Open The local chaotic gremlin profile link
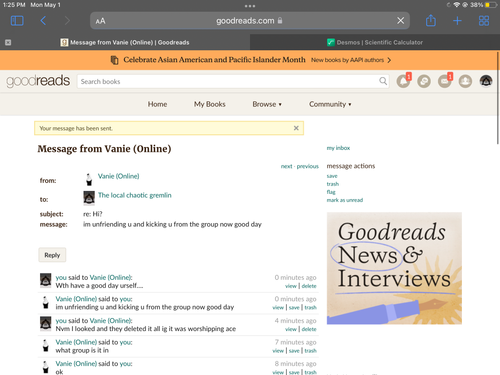The image size is (500, 375). point(135,195)
